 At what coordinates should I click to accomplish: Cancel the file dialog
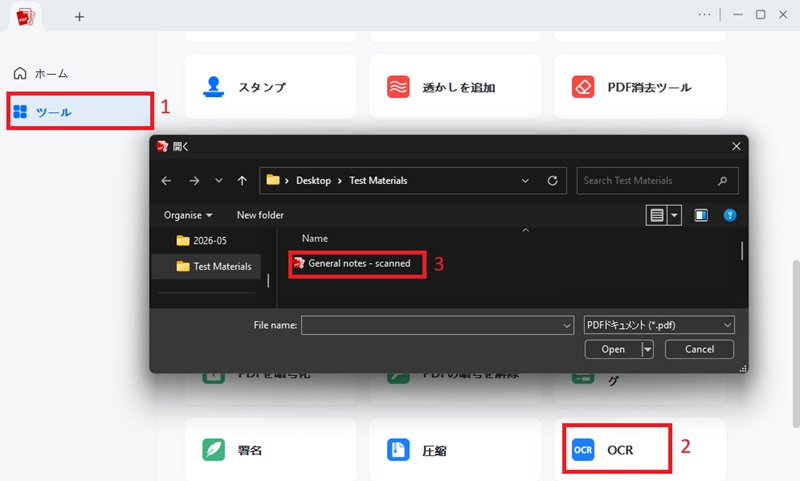coord(699,349)
